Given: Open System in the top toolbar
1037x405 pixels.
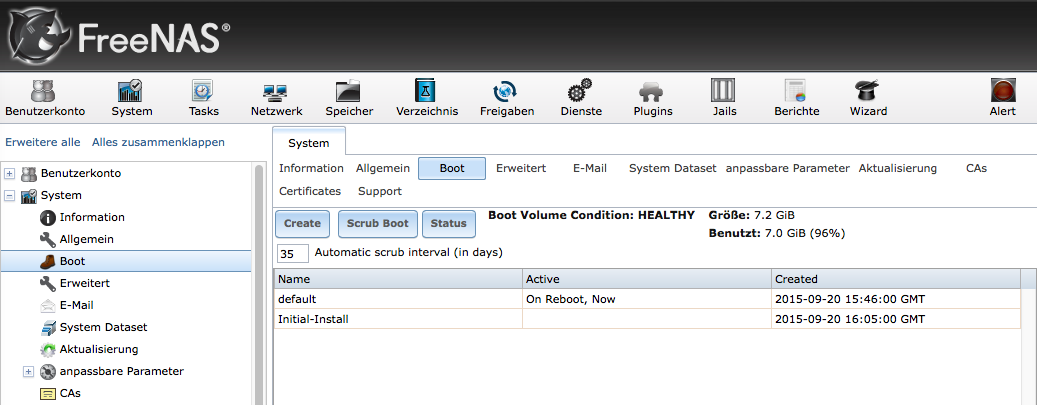Looking at the screenshot, I should pyautogui.click(x=132, y=98).
